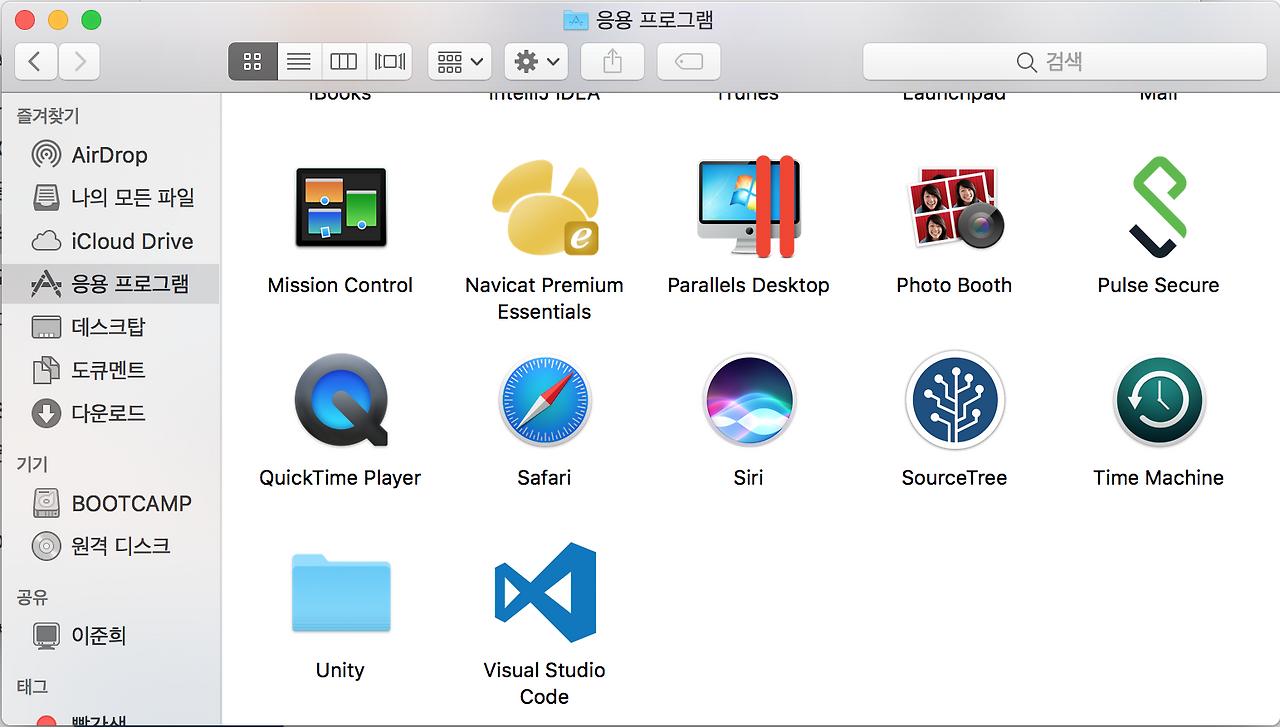Click the Share toolbar button

(613, 62)
